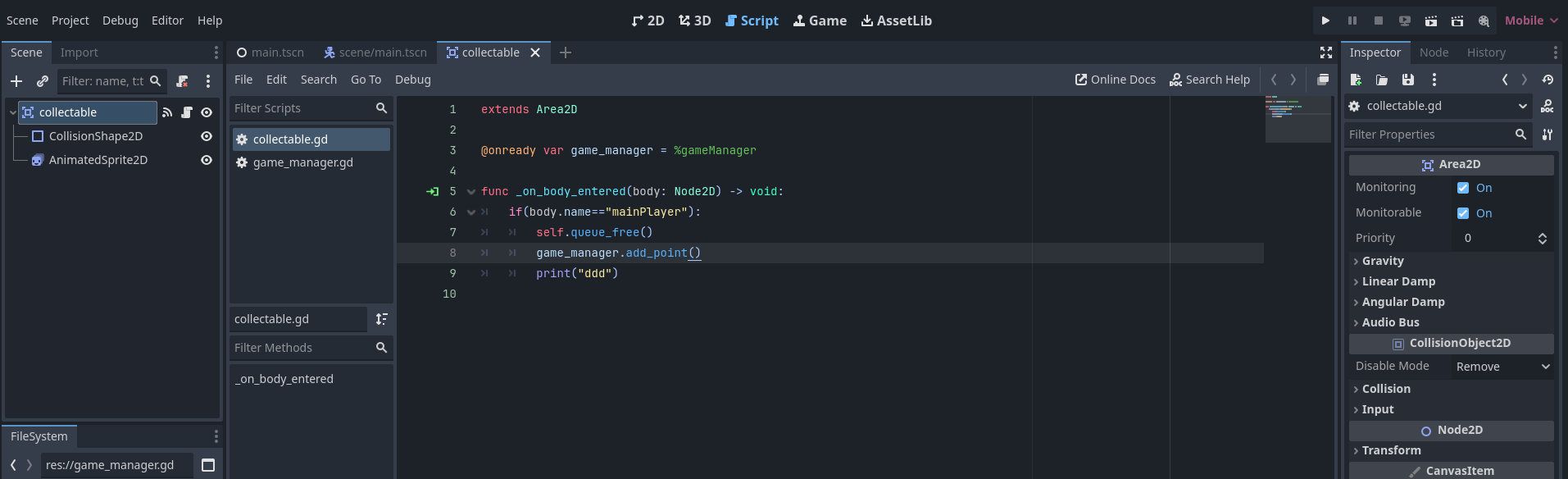Viewport: 1568px width, 479px height.
Task: Uncheck the Monitoring On checkbox
Action: (x=1463, y=188)
